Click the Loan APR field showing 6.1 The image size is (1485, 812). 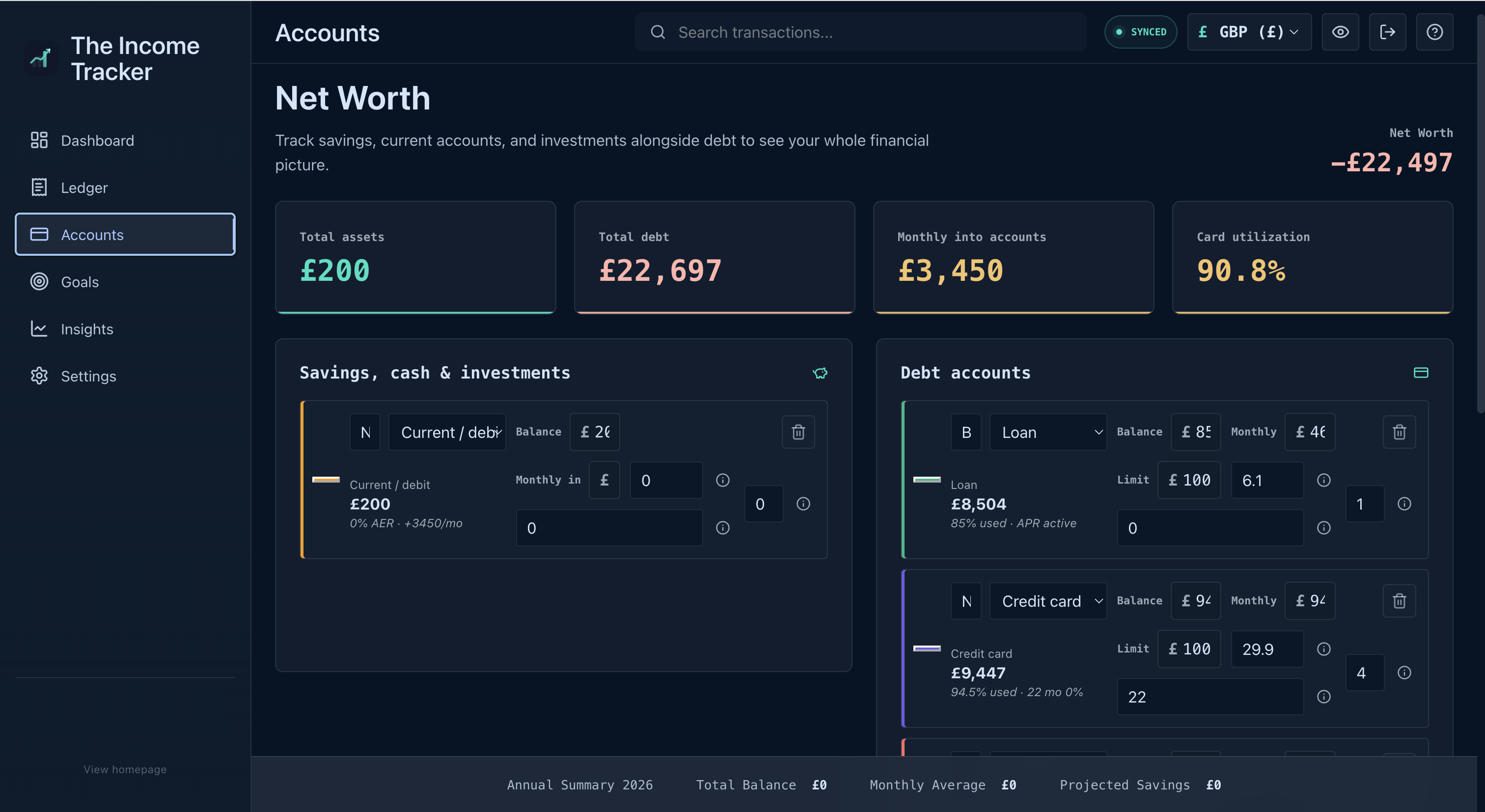click(1267, 480)
